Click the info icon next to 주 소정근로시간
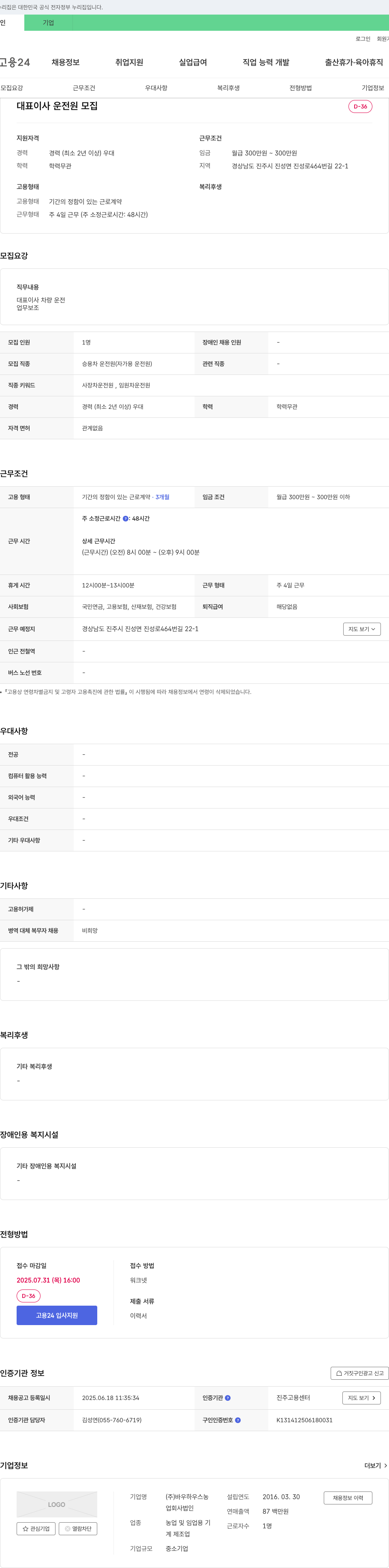This screenshot has width=389, height=1568. pos(125,519)
